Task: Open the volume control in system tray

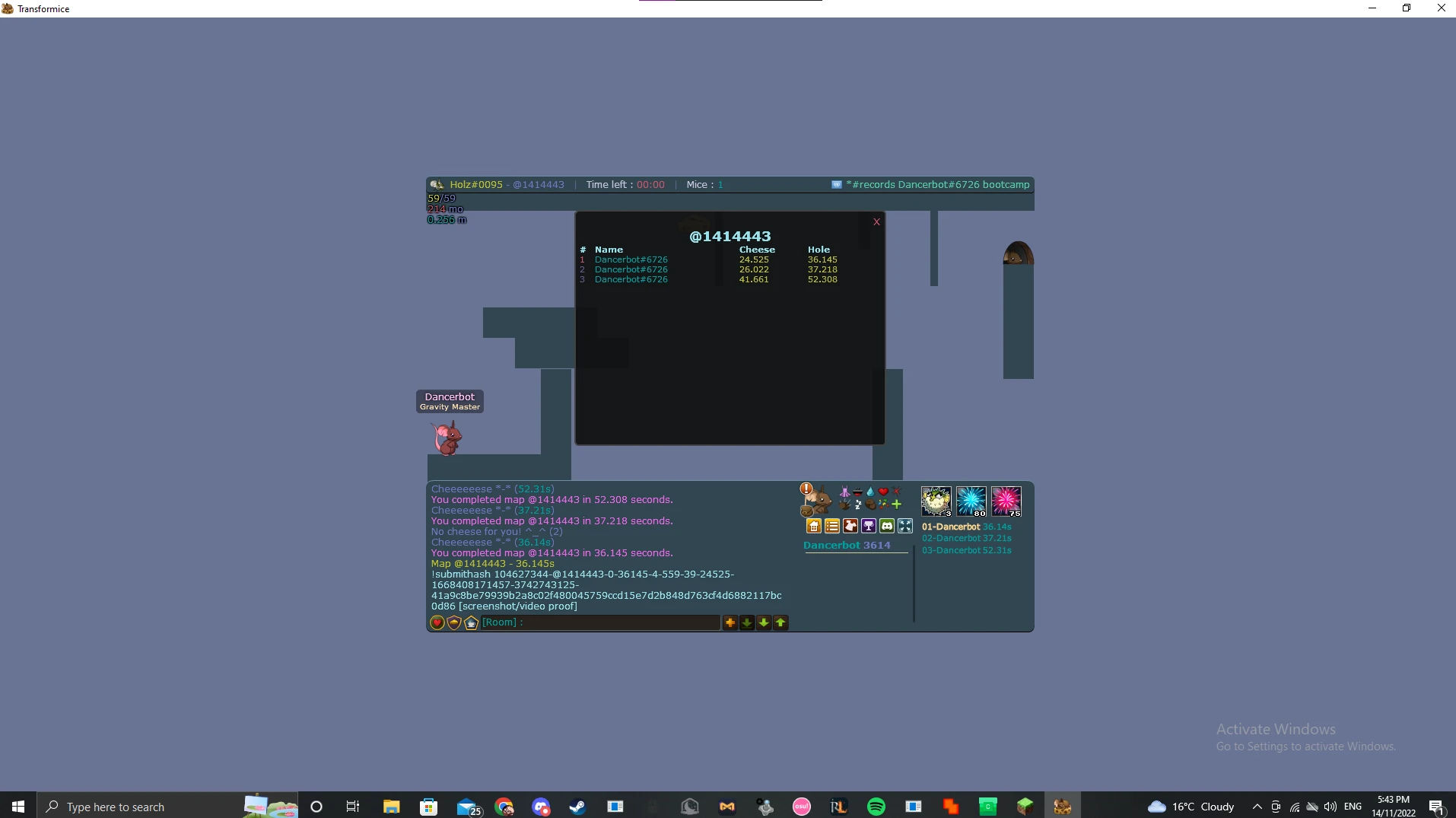Action: (x=1330, y=806)
